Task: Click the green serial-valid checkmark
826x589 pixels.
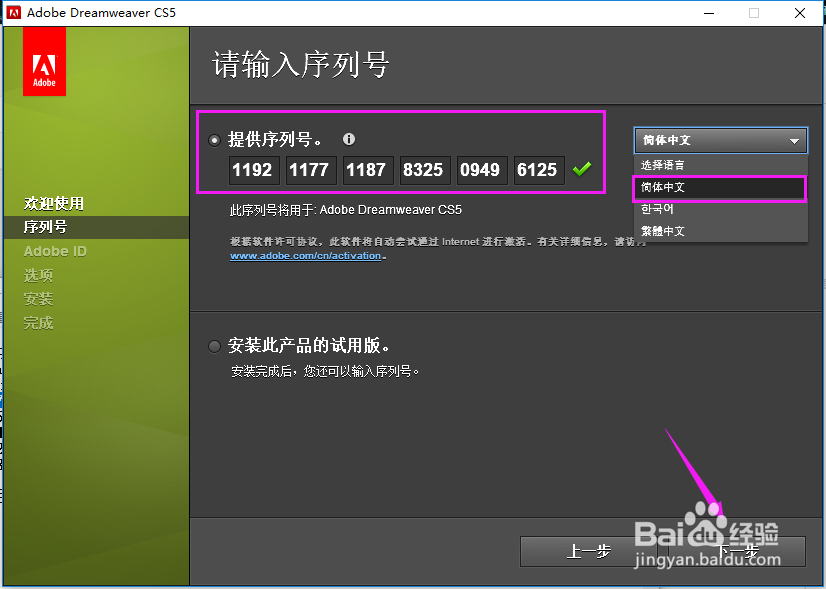Action: point(582,169)
